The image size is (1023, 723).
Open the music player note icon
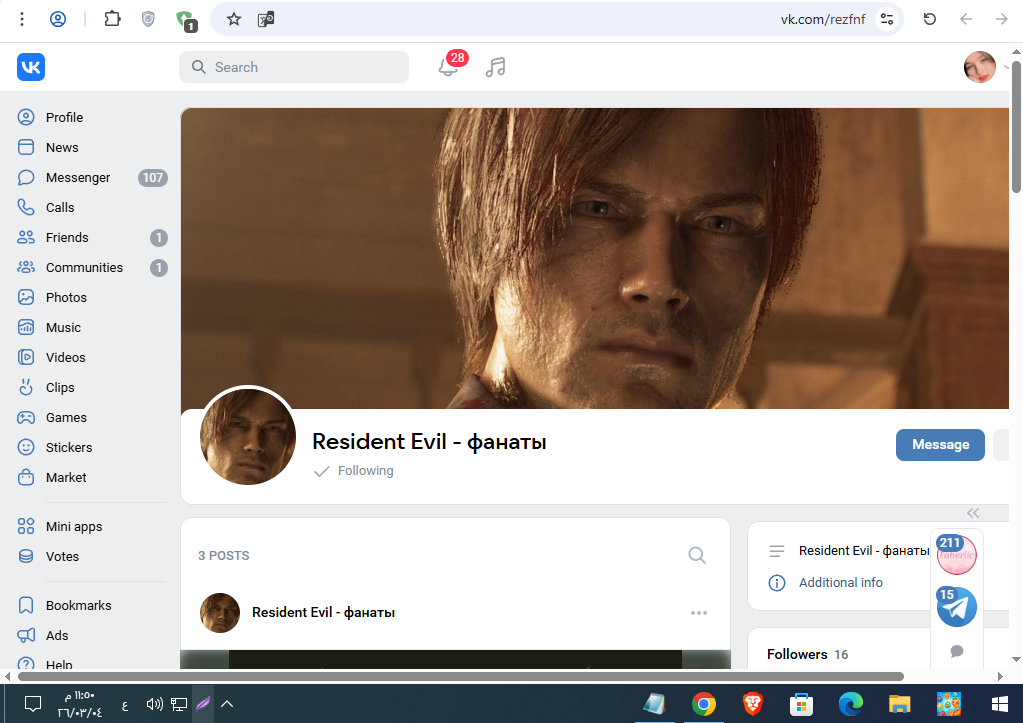495,67
